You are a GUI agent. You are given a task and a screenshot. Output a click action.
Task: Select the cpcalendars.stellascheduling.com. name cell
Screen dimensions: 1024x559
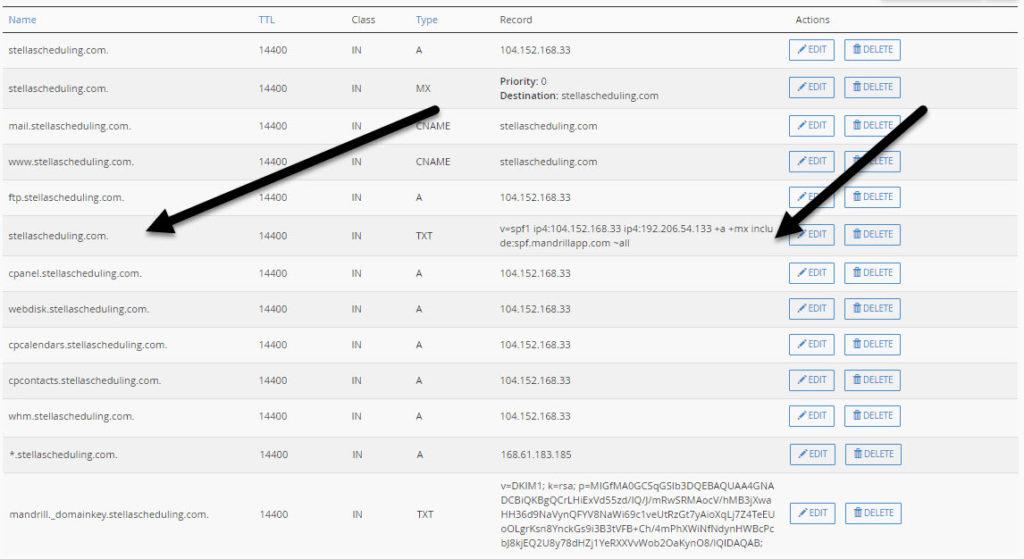88,345
